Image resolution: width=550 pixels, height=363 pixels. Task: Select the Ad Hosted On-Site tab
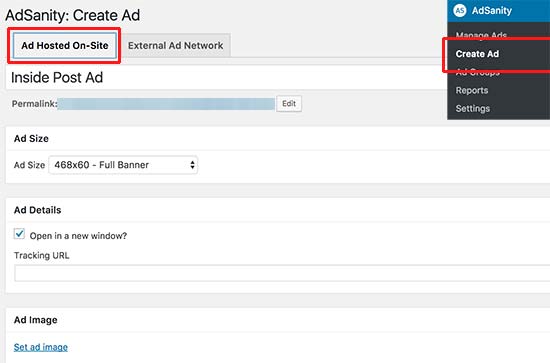pyautogui.click(x=65, y=46)
